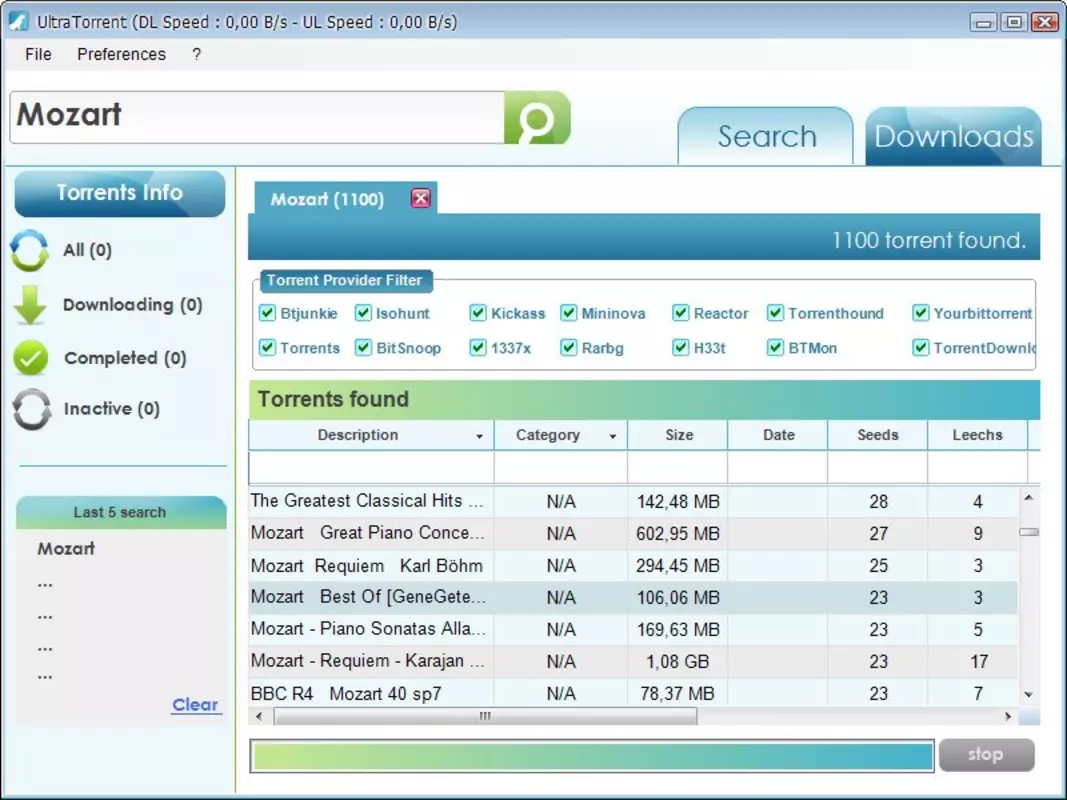This screenshot has height=800, width=1067.
Task: Expand the Description column dropdown arrow
Action: click(480, 436)
